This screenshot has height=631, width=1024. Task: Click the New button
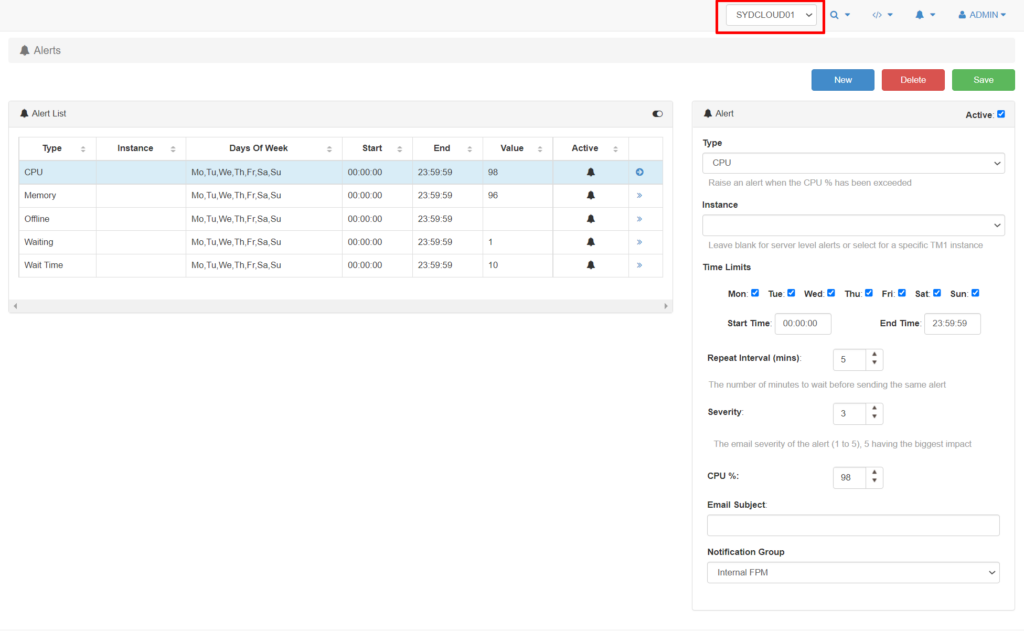(842, 80)
